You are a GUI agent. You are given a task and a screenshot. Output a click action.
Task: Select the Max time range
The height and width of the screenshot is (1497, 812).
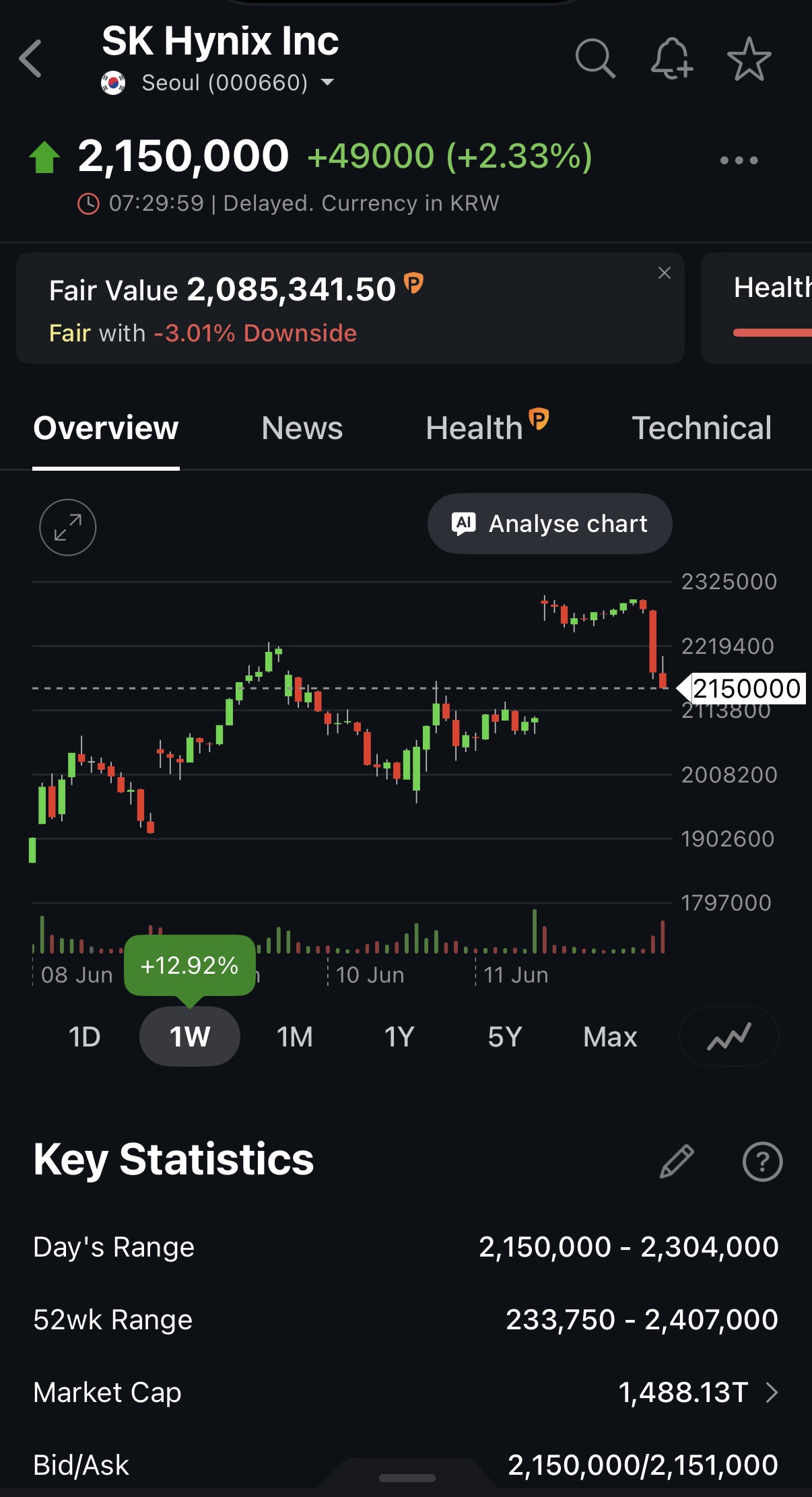pyautogui.click(x=610, y=1036)
